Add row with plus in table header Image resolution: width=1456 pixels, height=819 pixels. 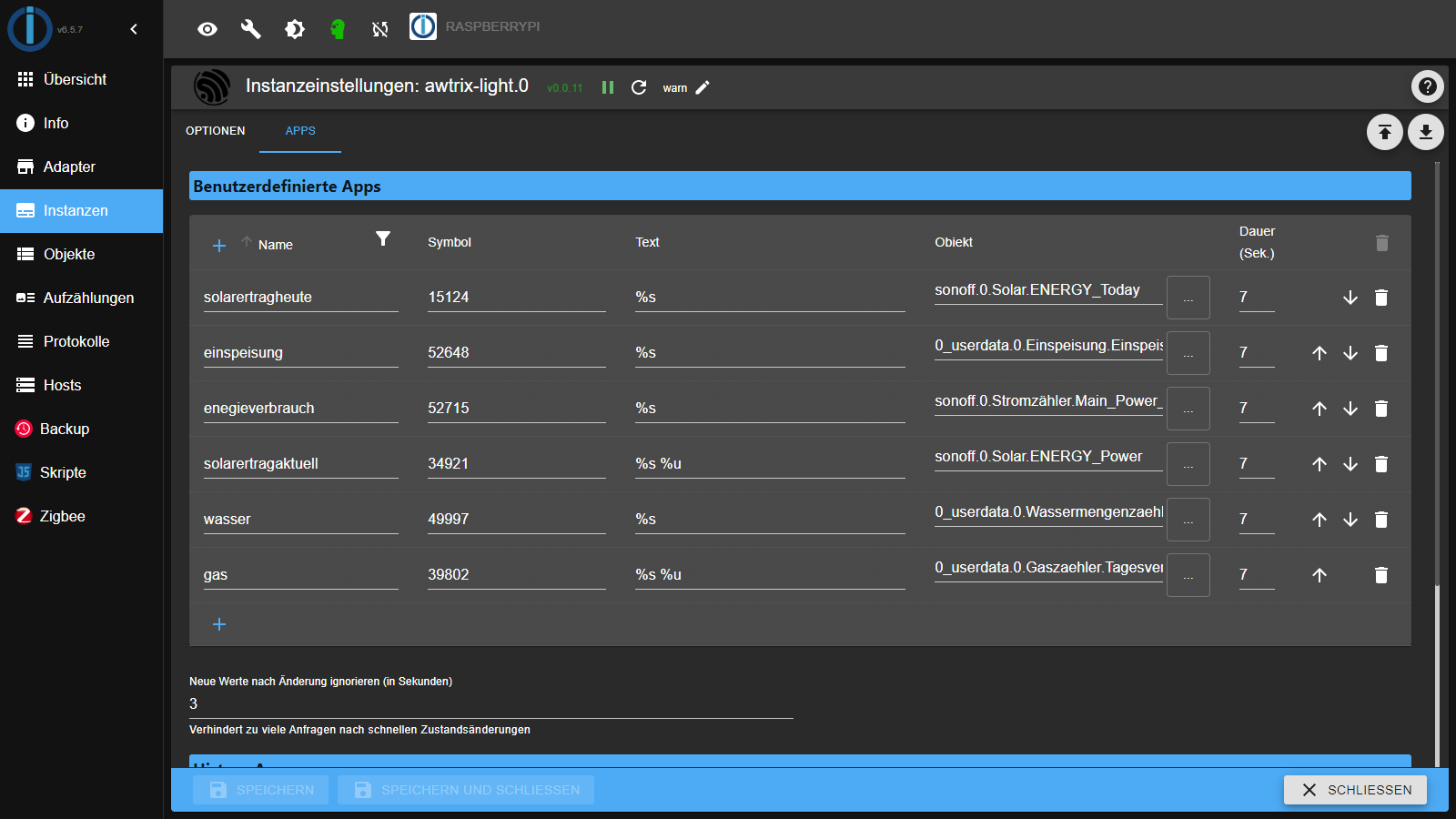click(x=219, y=246)
